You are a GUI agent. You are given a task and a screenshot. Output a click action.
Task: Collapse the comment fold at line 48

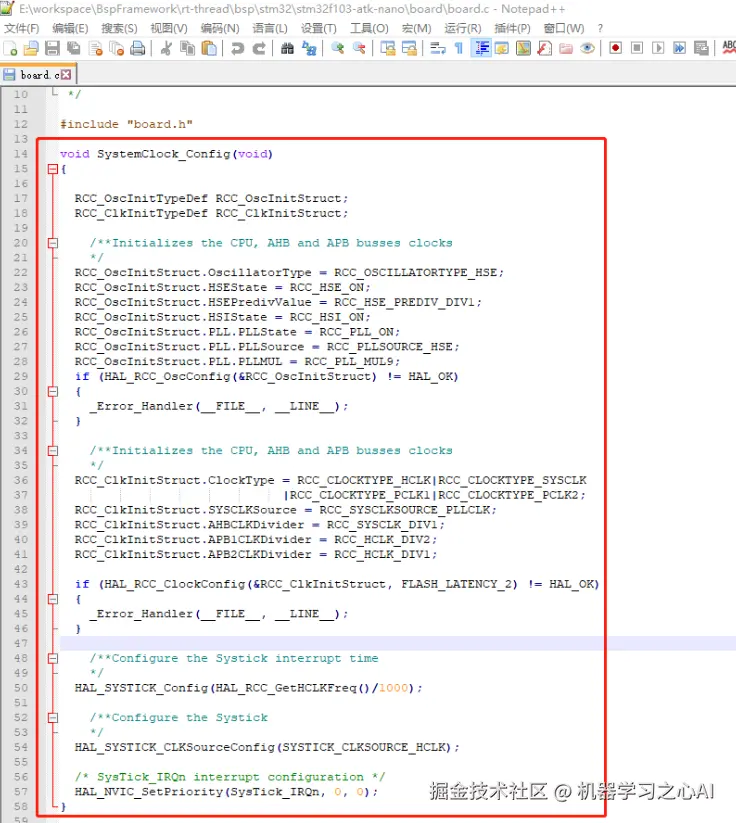pyautogui.click(x=52, y=659)
